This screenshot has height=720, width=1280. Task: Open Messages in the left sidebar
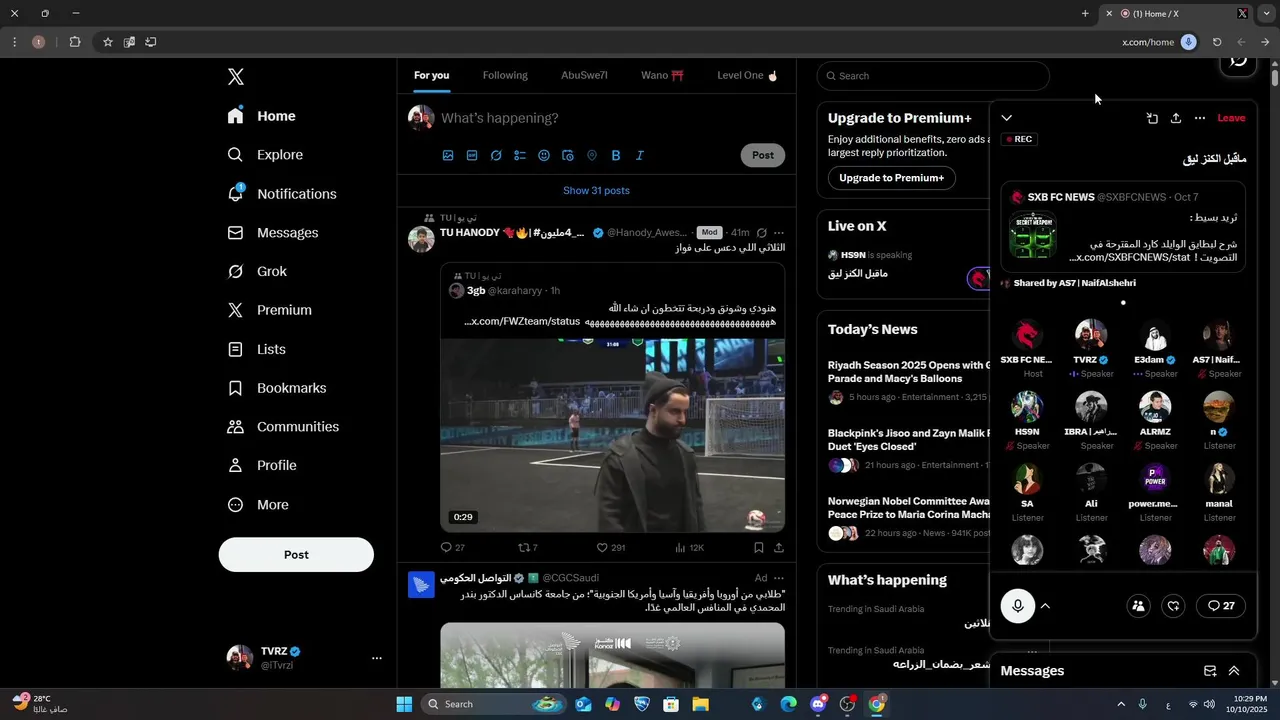[273, 233]
